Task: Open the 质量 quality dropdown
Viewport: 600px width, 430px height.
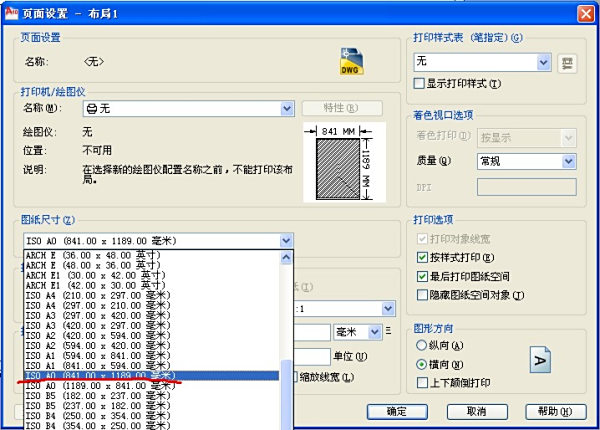Action: pos(569,161)
